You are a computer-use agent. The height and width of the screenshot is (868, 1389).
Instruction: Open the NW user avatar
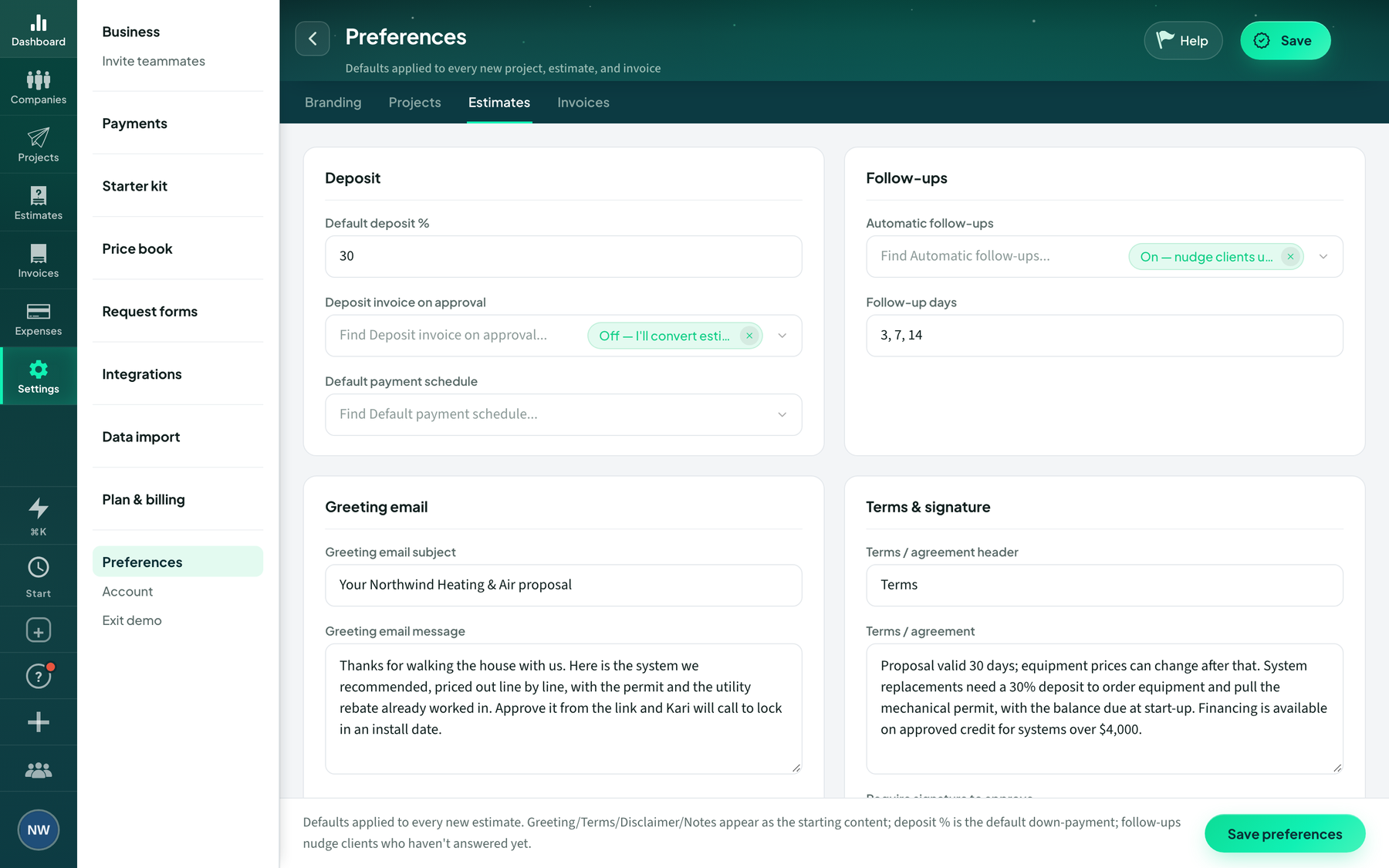pyautogui.click(x=39, y=830)
